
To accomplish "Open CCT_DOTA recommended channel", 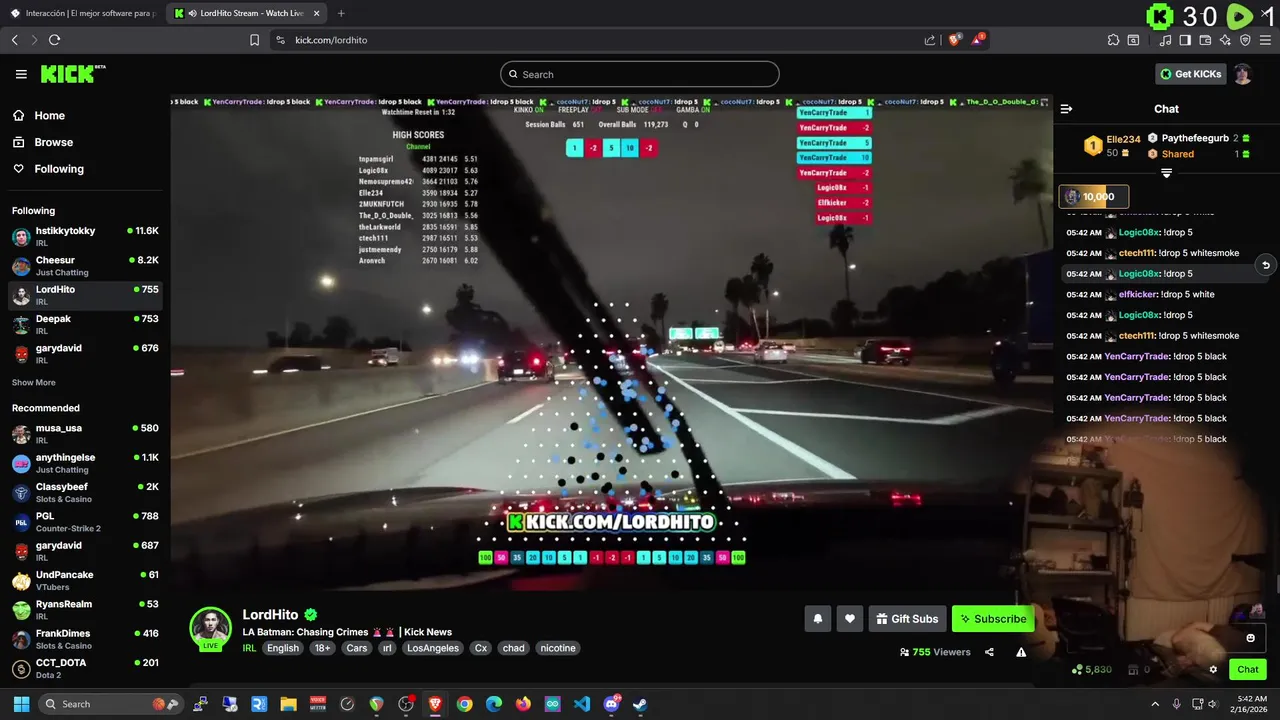I will 85,668.
